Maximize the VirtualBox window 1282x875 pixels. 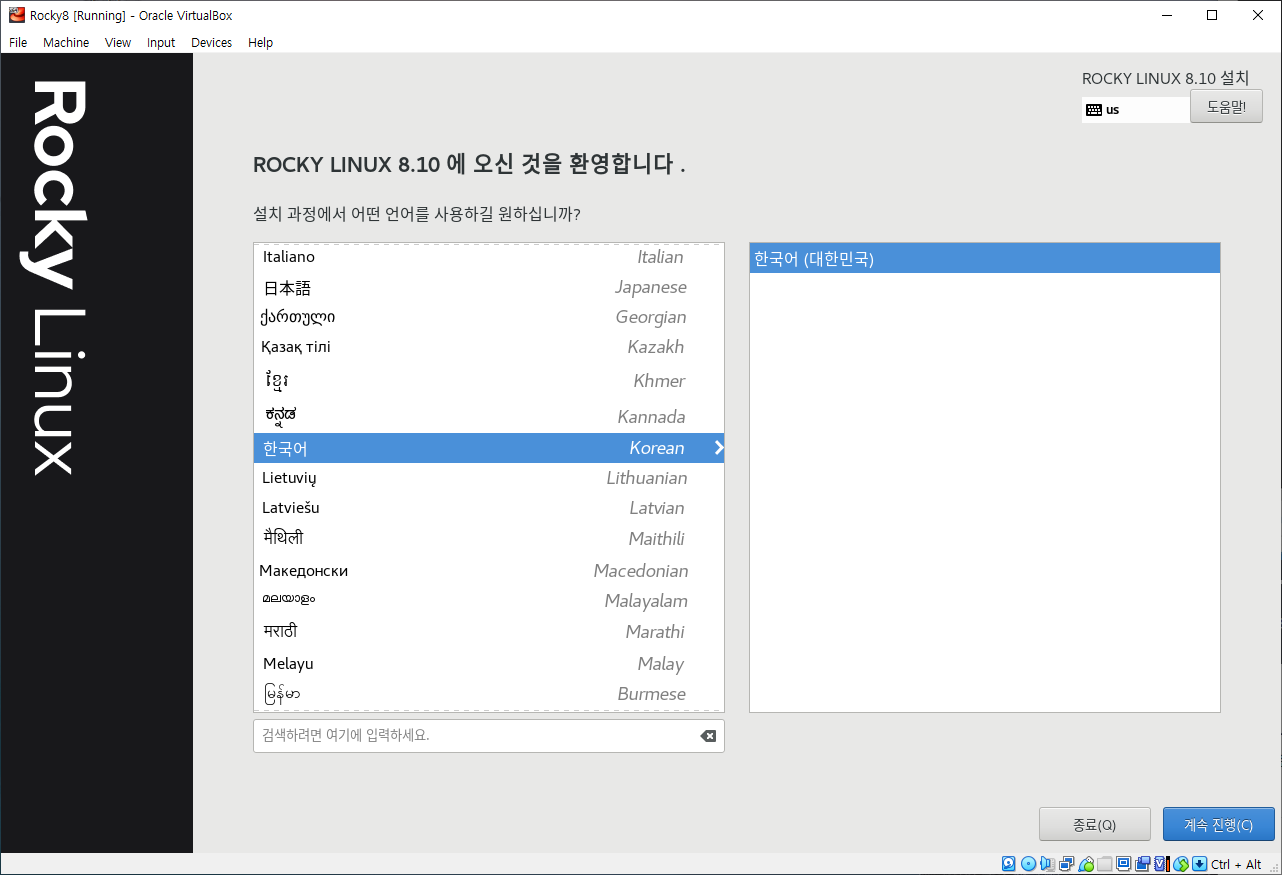point(1212,15)
